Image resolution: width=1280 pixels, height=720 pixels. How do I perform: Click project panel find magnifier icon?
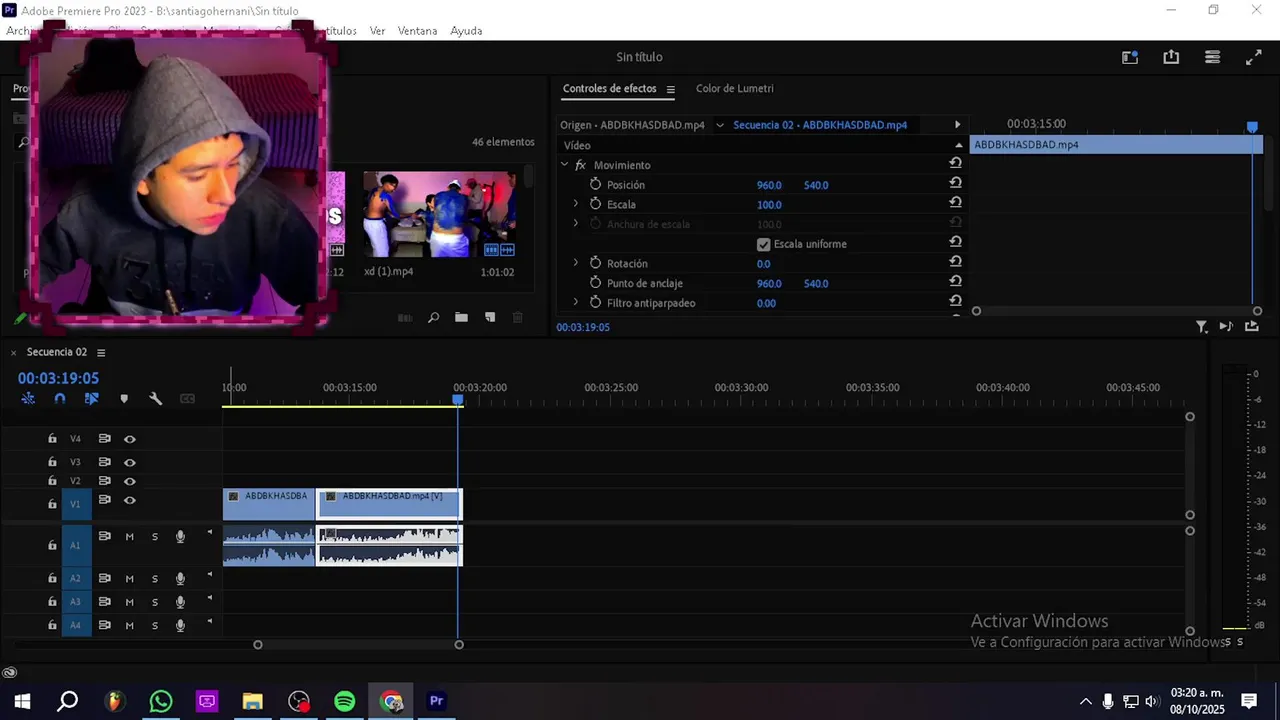point(433,318)
